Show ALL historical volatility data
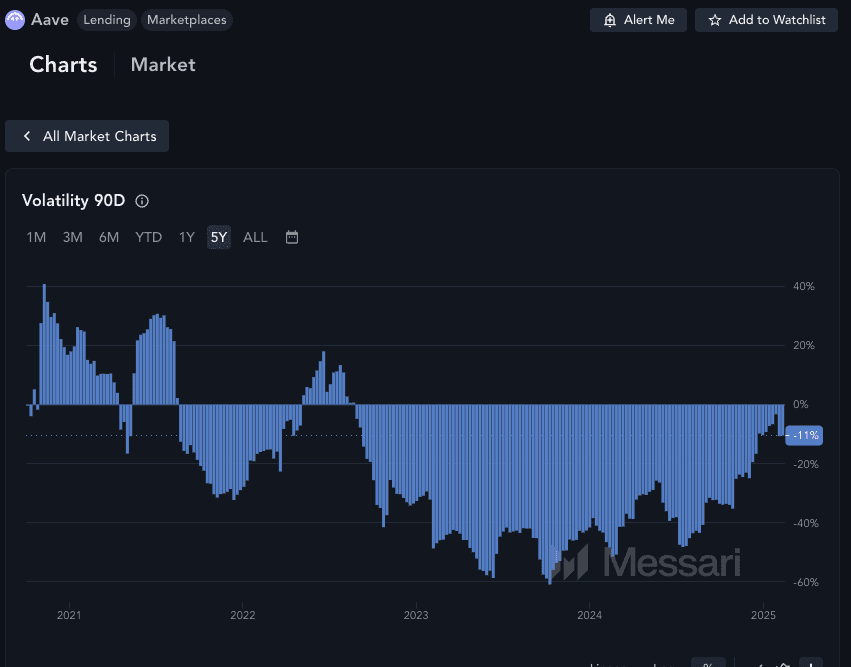 click(255, 237)
